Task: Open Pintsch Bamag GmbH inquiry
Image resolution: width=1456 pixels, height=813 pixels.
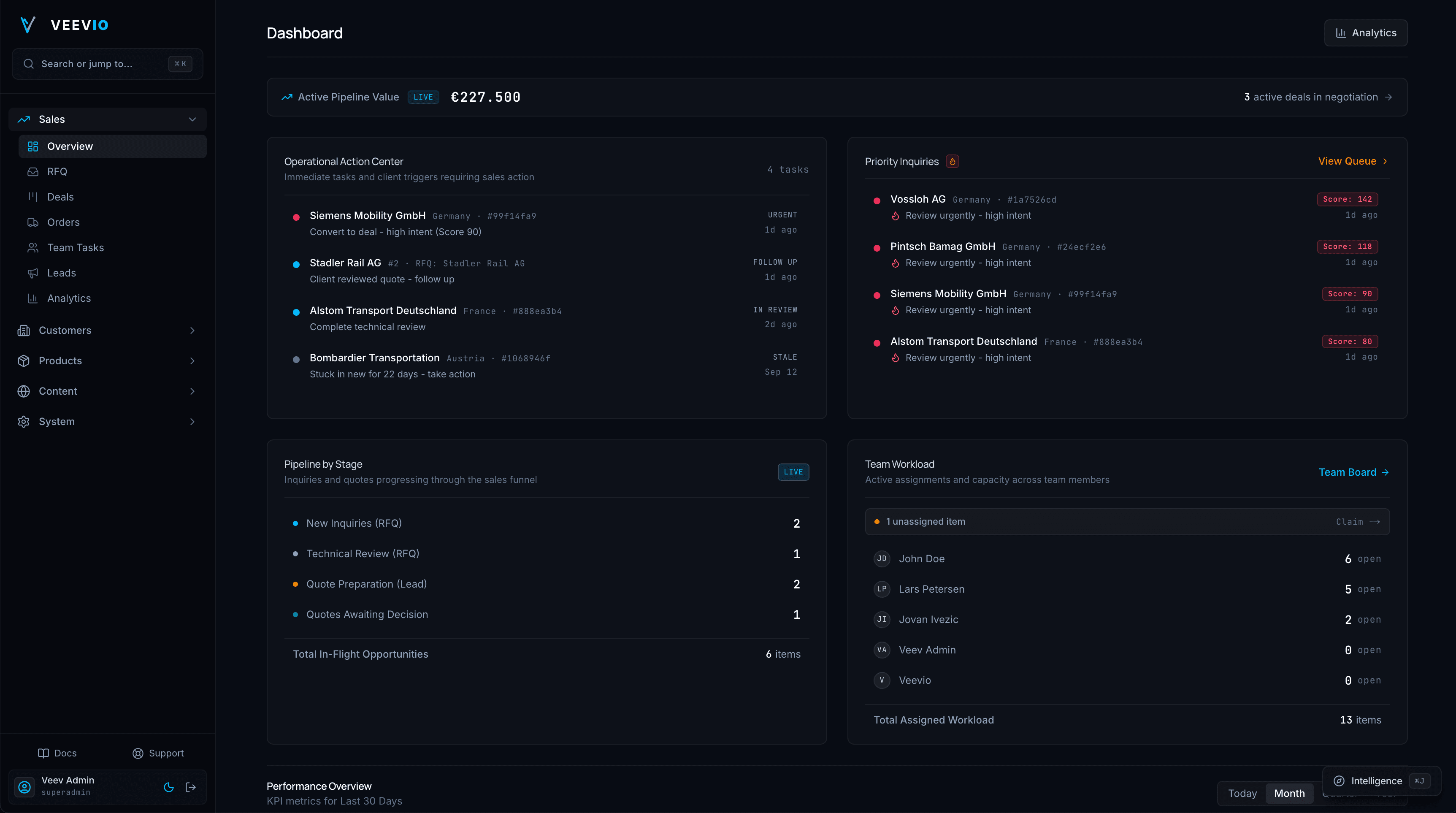Action: [1126, 255]
